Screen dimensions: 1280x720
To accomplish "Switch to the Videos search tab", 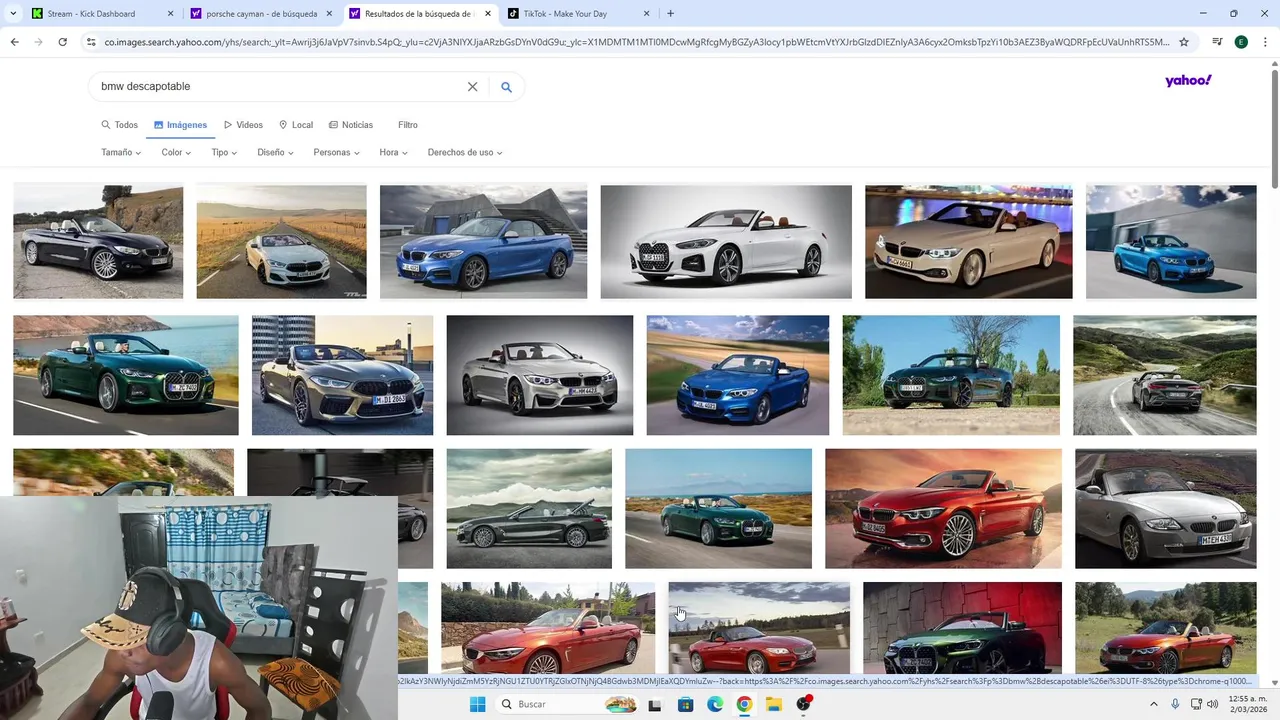I will 243,125.
